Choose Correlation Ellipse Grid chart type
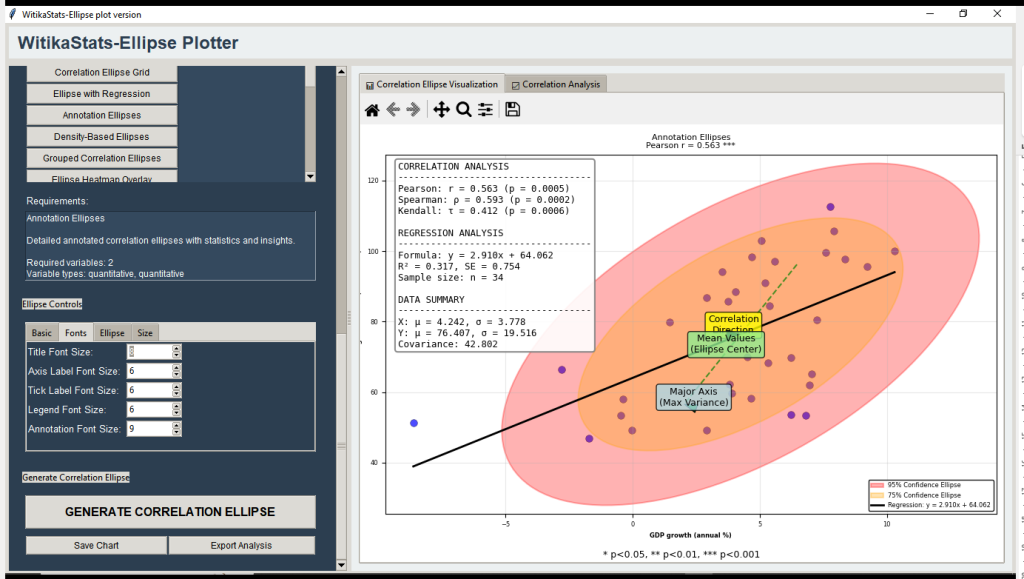Image resolution: width=1024 pixels, height=579 pixels. (x=102, y=72)
